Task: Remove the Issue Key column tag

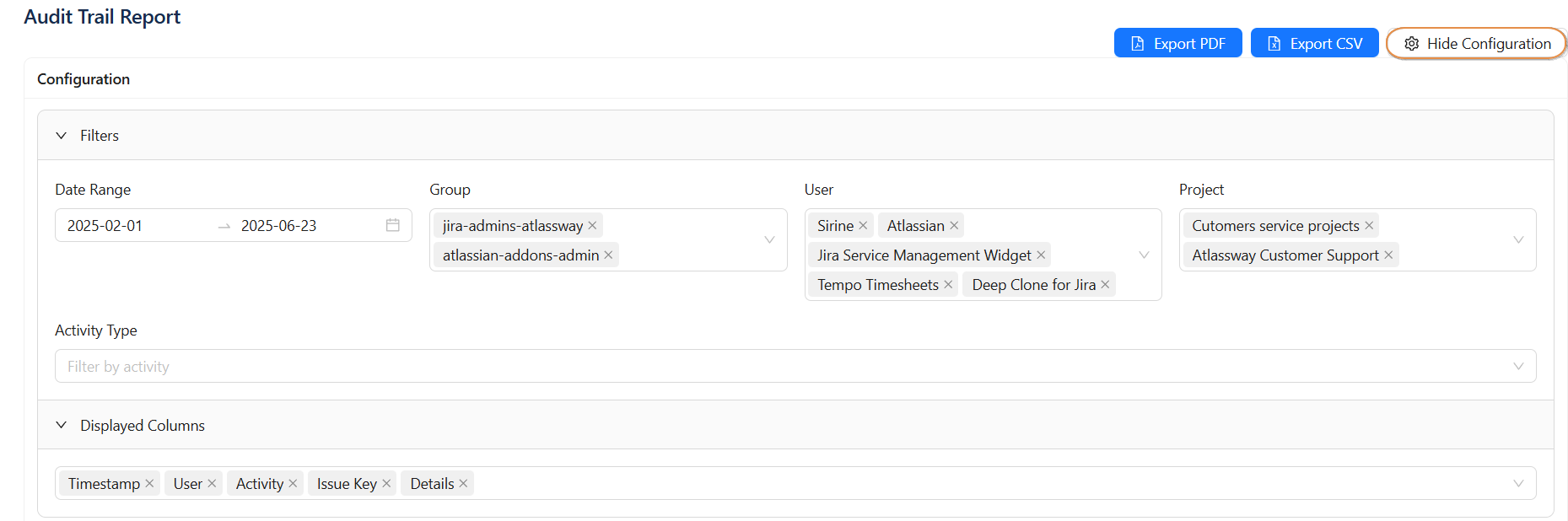Action: pyautogui.click(x=386, y=483)
